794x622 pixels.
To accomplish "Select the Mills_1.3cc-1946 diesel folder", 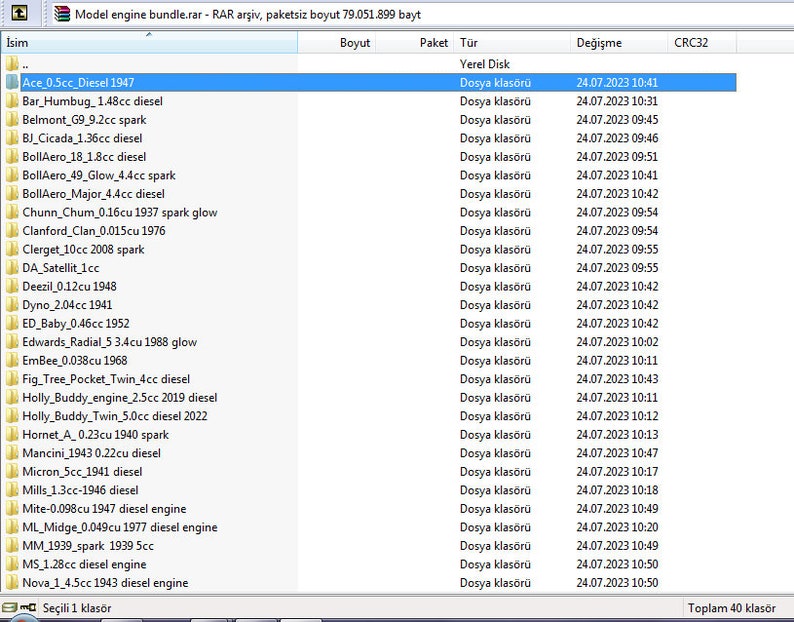I will (x=81, y=490).
